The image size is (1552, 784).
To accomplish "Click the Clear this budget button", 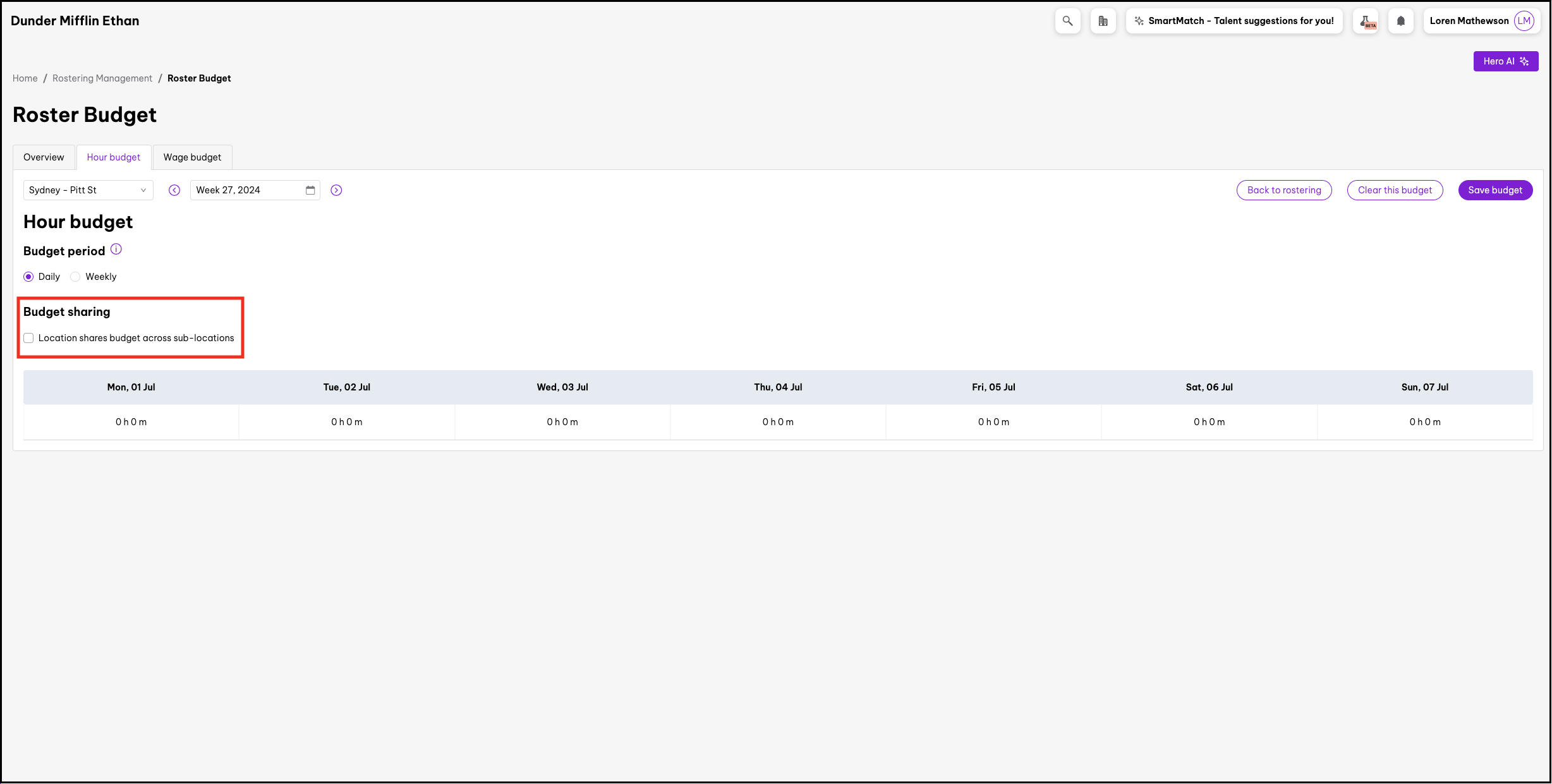I will click(1395, 190).
